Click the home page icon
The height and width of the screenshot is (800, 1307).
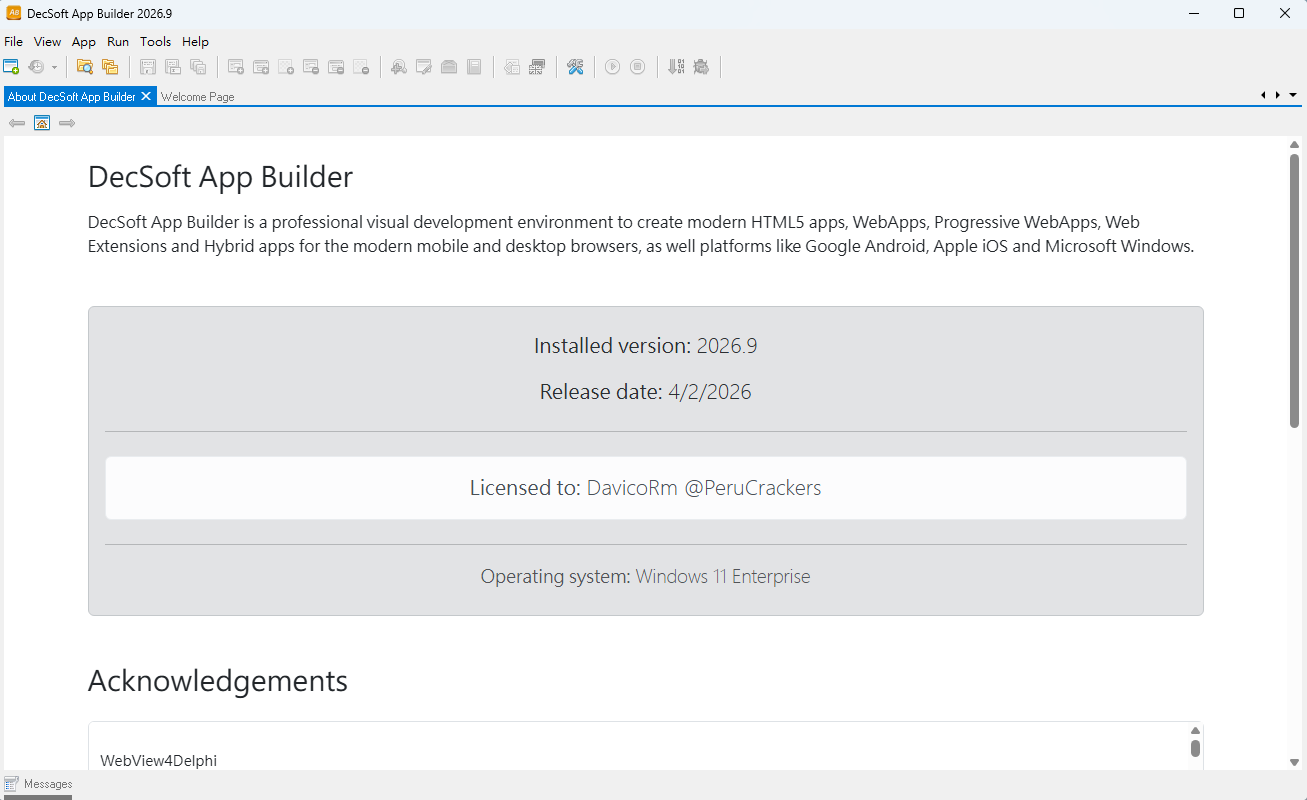pyautogui.click(x=42, y=123)
